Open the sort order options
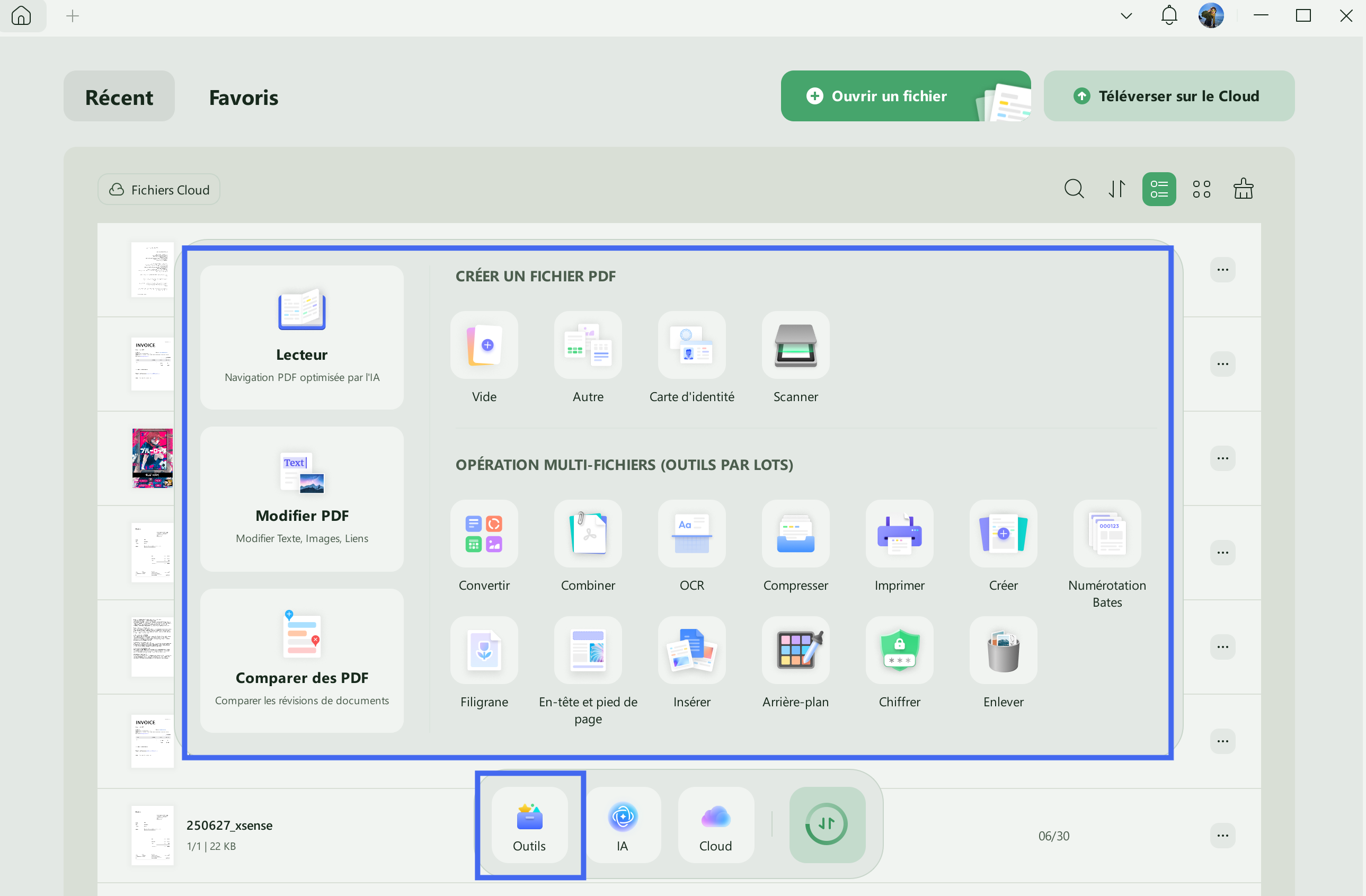 pyautogui.click(x=1116, y=189)
